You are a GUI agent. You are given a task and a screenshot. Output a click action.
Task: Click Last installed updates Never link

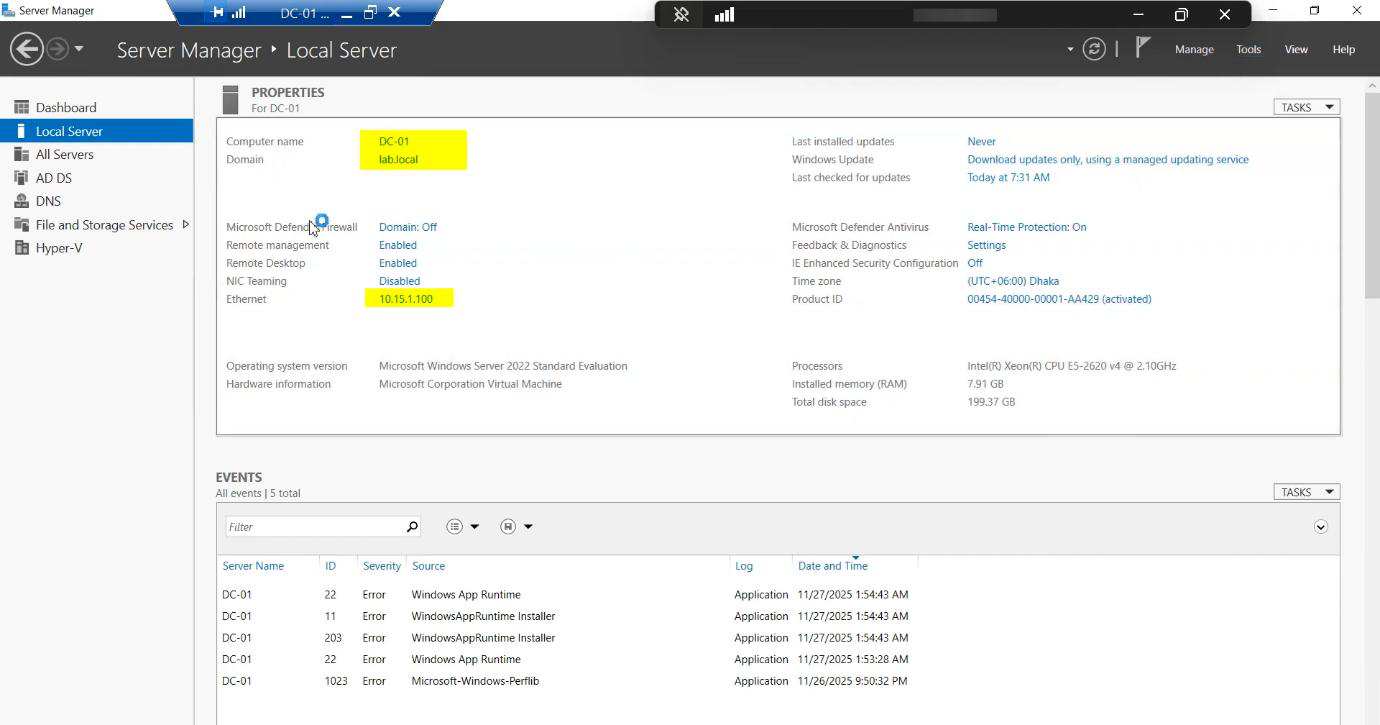(981, 141)
